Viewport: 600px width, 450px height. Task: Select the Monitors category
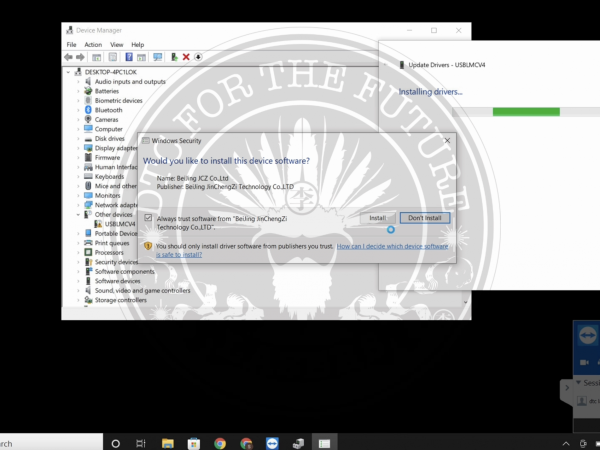point(108,196)
